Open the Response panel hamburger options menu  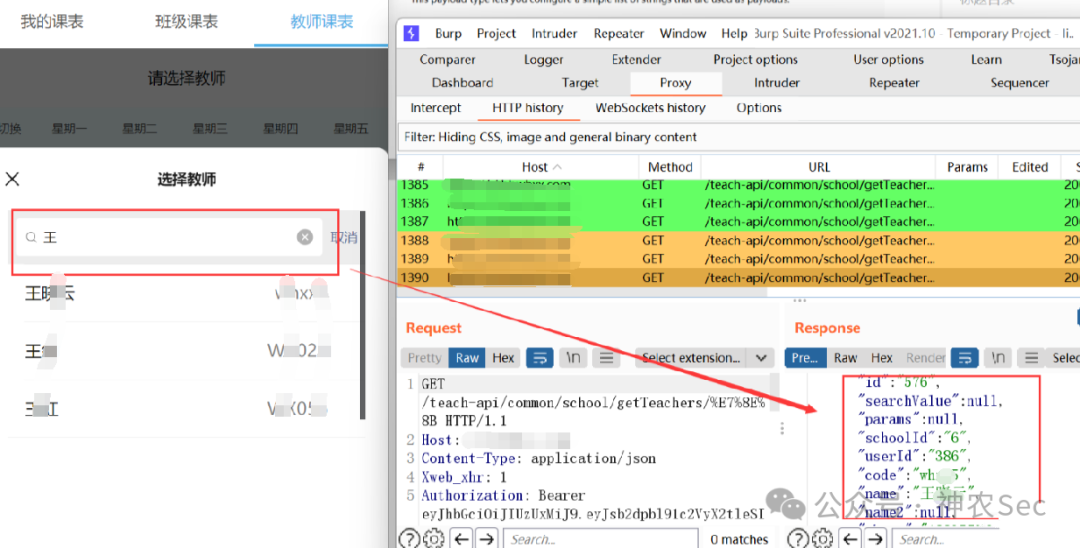tap(1031, 358)
